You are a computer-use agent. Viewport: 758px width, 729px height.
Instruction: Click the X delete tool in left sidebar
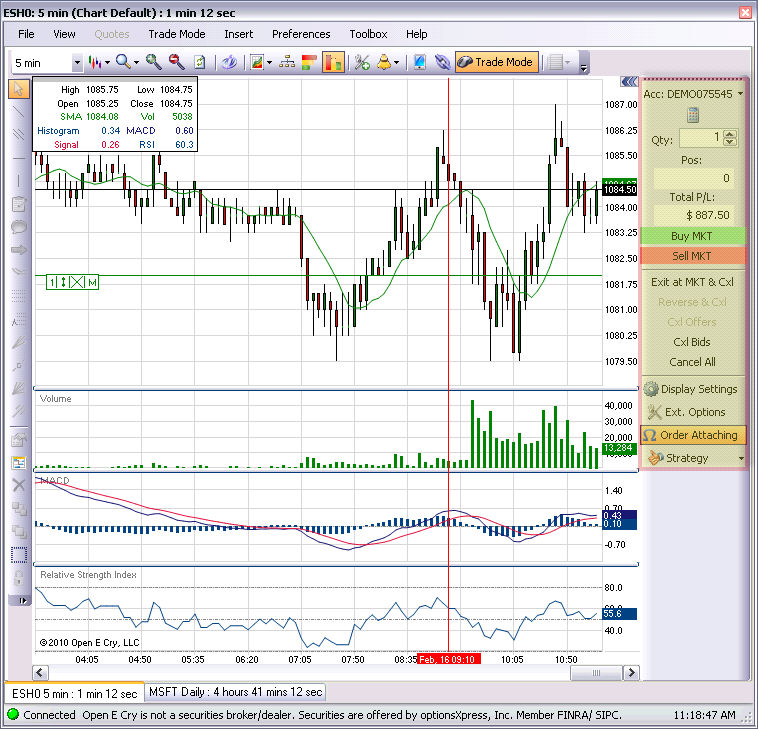[x=19, y=484]
